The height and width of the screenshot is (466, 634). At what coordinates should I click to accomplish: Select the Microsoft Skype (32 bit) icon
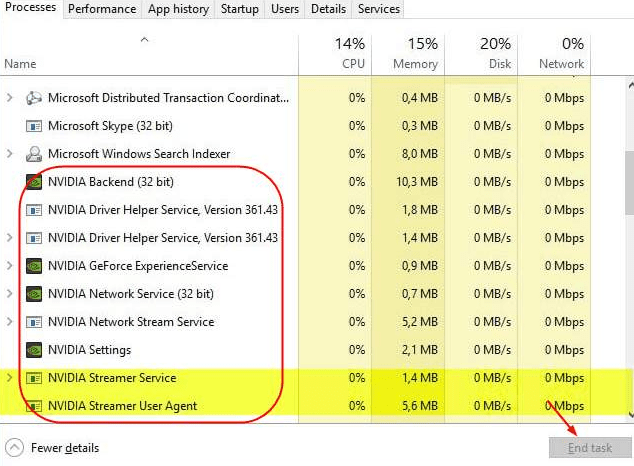34,126
